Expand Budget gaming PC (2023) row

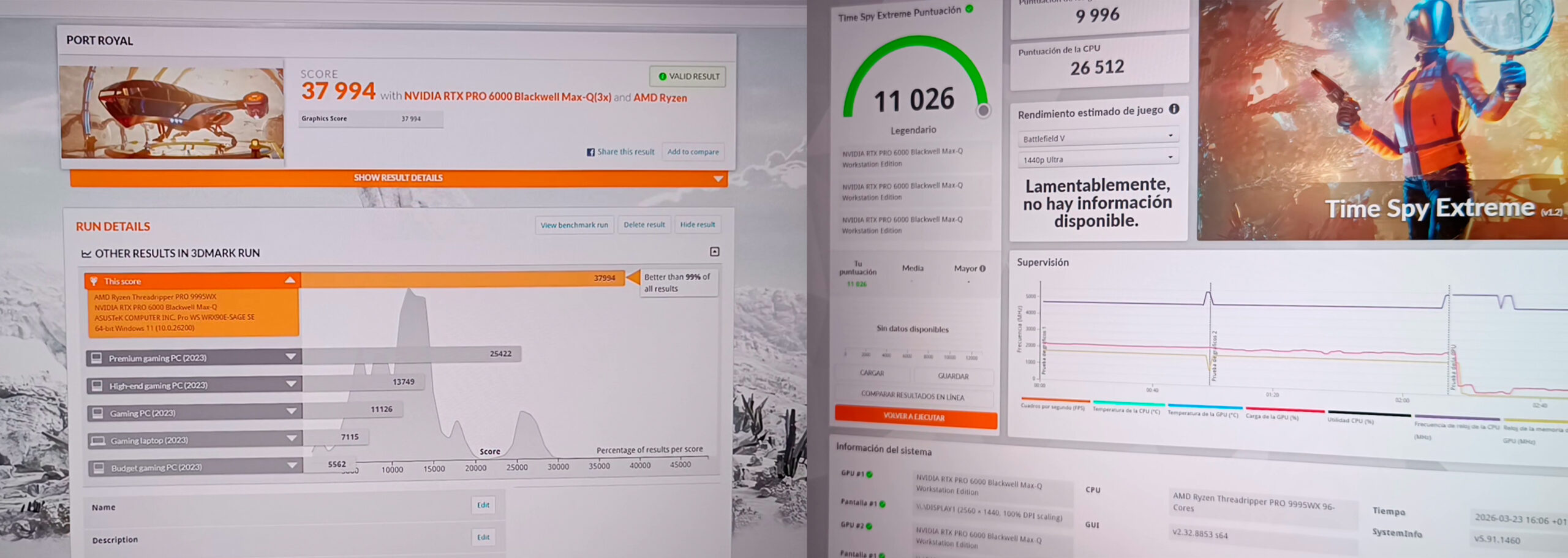pos(292,466)
